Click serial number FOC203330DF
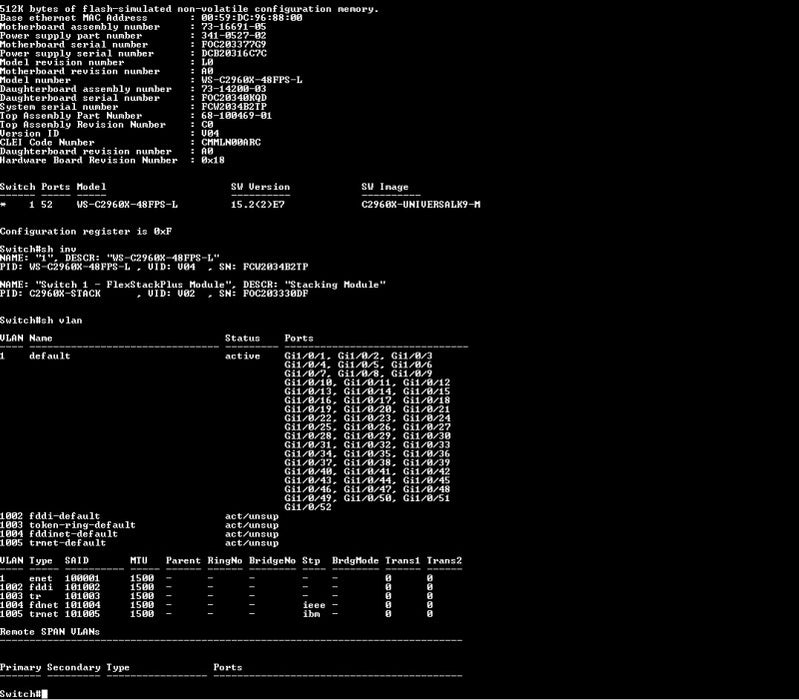Screen dimensions: 799x700 click(276, 293)
